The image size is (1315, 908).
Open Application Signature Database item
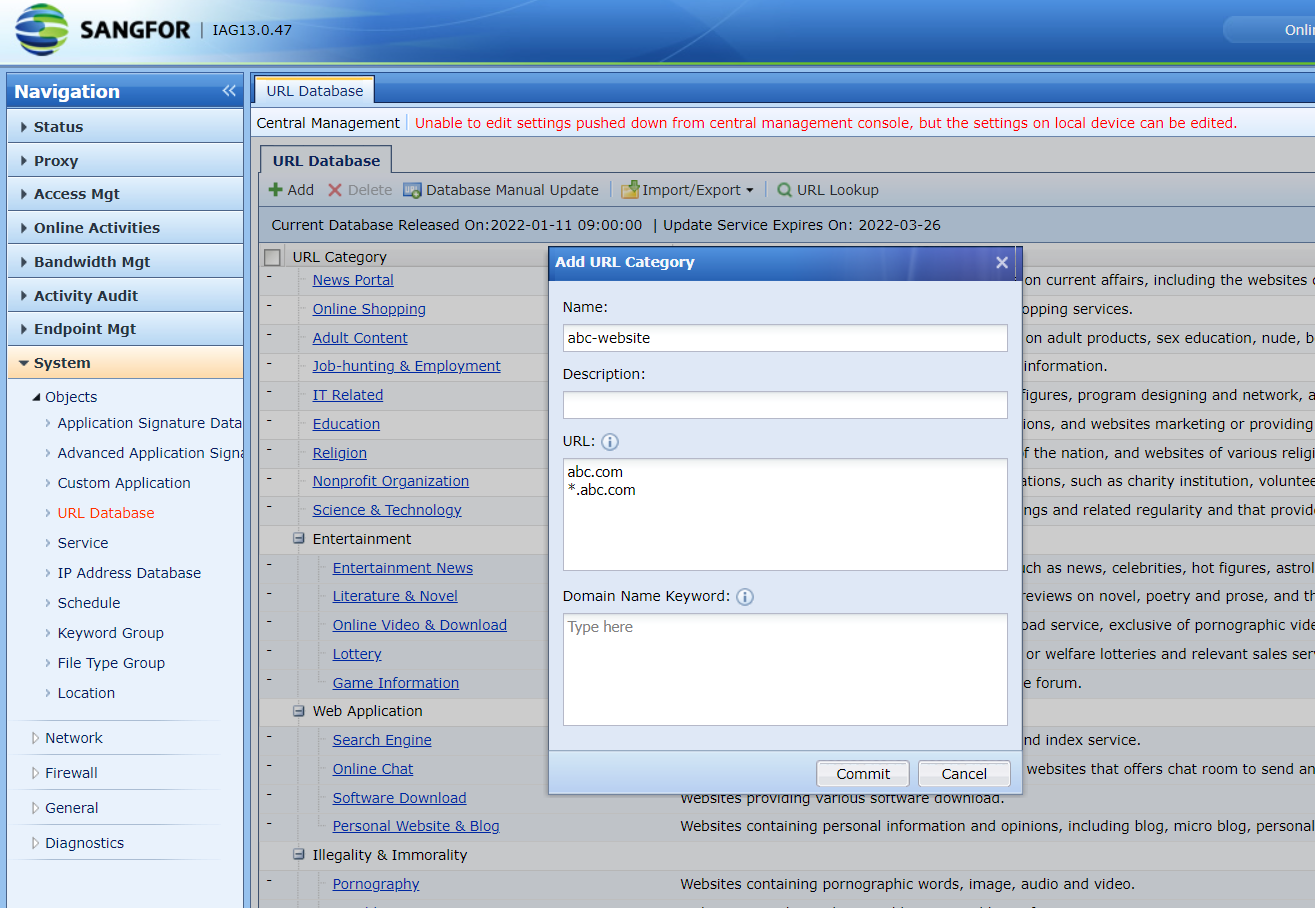[150, 423]
